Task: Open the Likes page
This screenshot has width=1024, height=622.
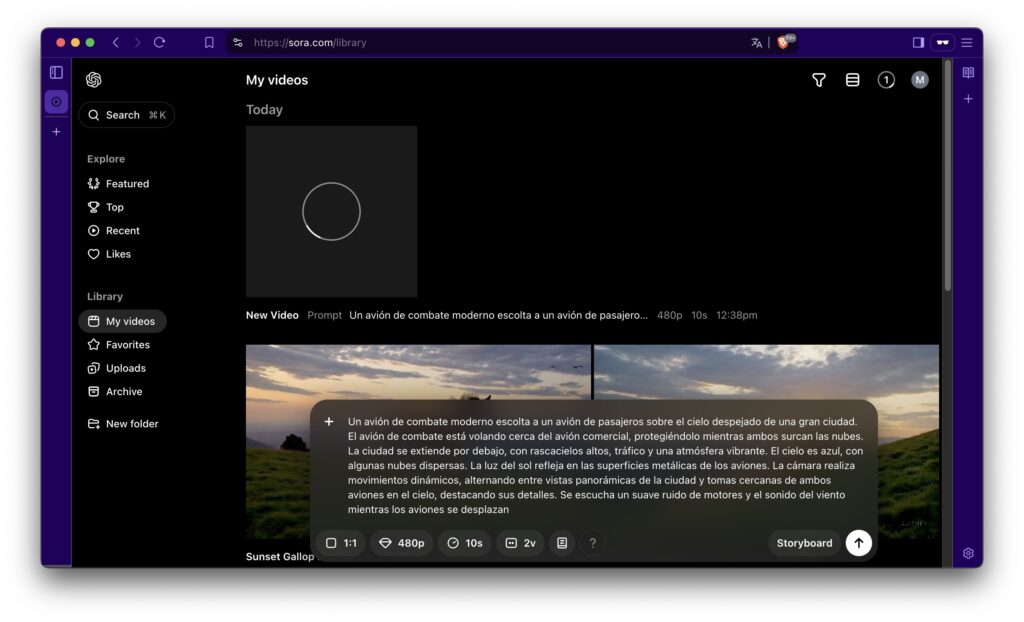Action: pos(109,254)
